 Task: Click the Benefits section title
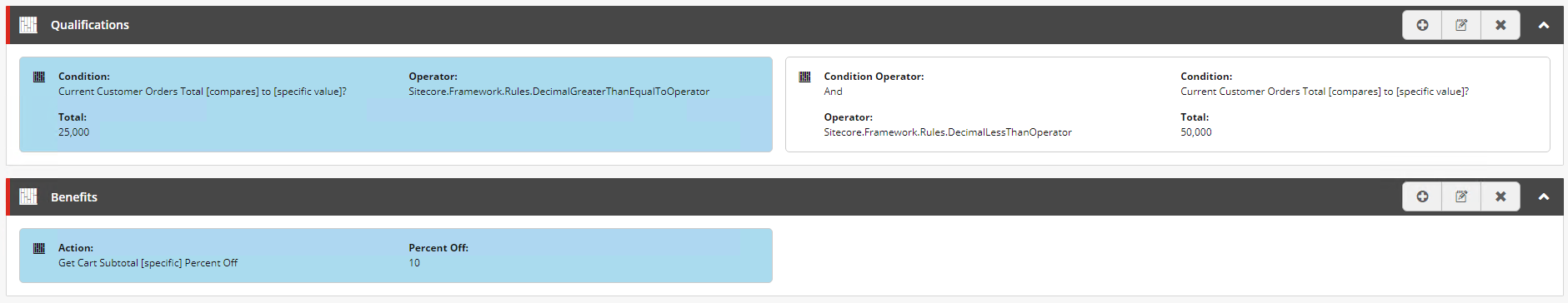(74, 196)
